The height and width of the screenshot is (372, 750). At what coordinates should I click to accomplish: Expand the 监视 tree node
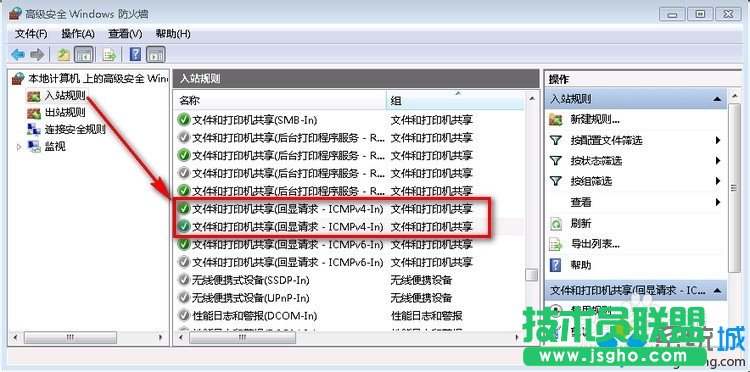click(x=19, y=146)
